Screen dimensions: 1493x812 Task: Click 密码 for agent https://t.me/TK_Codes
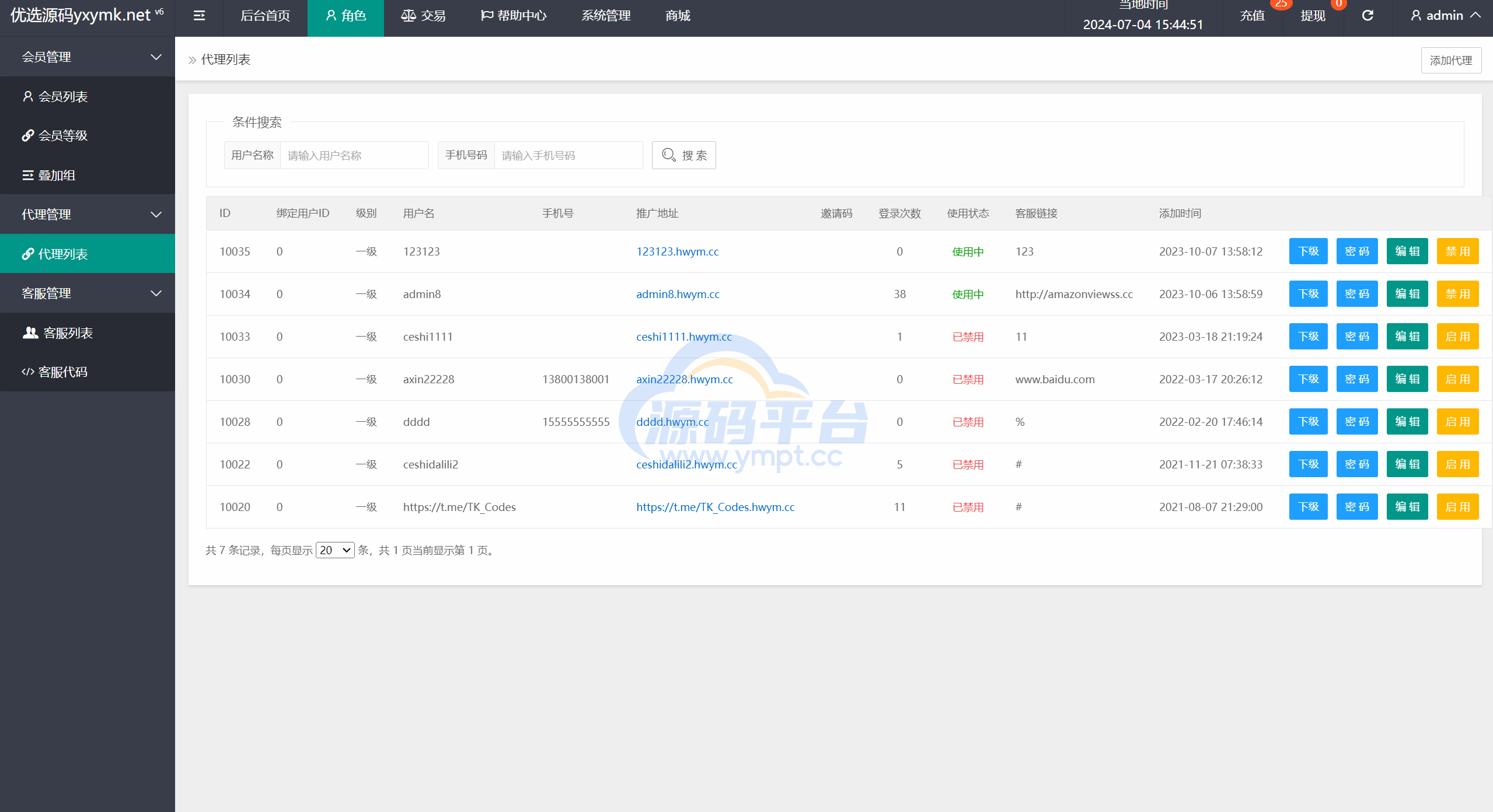point(1357,507)
